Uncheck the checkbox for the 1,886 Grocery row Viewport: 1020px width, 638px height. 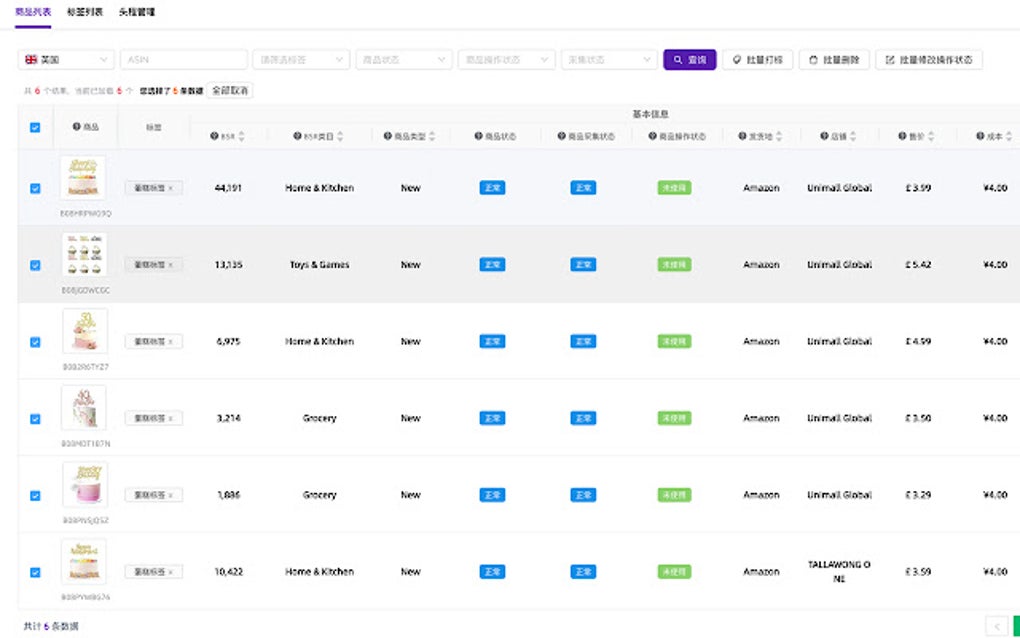tap(35, 496)
